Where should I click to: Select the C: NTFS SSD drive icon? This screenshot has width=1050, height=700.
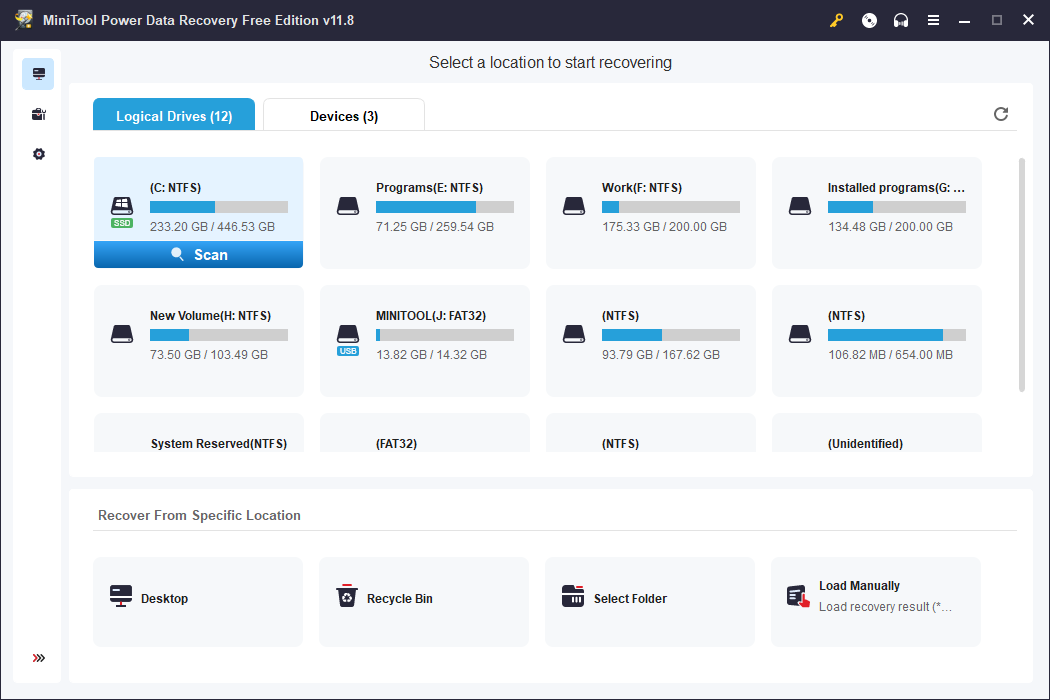[122, 212]
